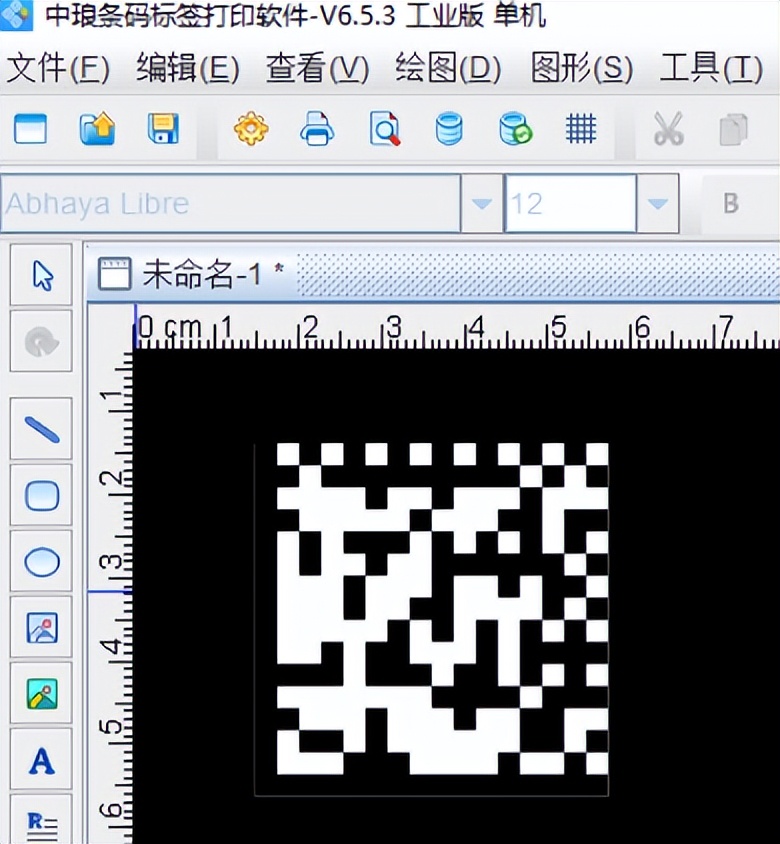Image resolution: width=780 pixels, height=844 pixels.
Task: Select the text A tool
Action: click(41, 760)
